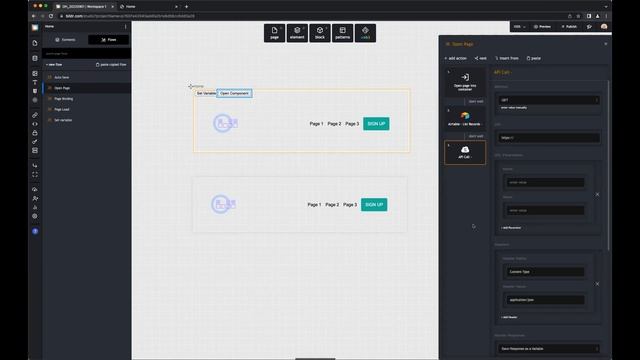640x360 pixels.
Task: Open the Save Response as a Variable dropdown
Action: [x=548, y=349]
